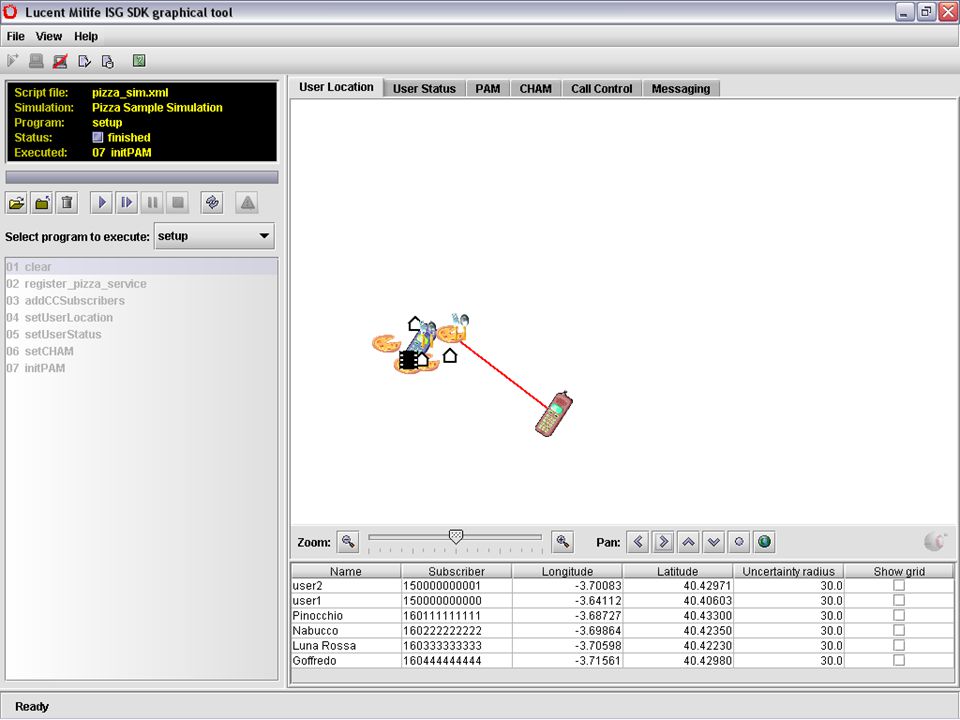The image size is (960, 720).
Task: Switch to the User Location tab
Action: (x=336, y=88)
